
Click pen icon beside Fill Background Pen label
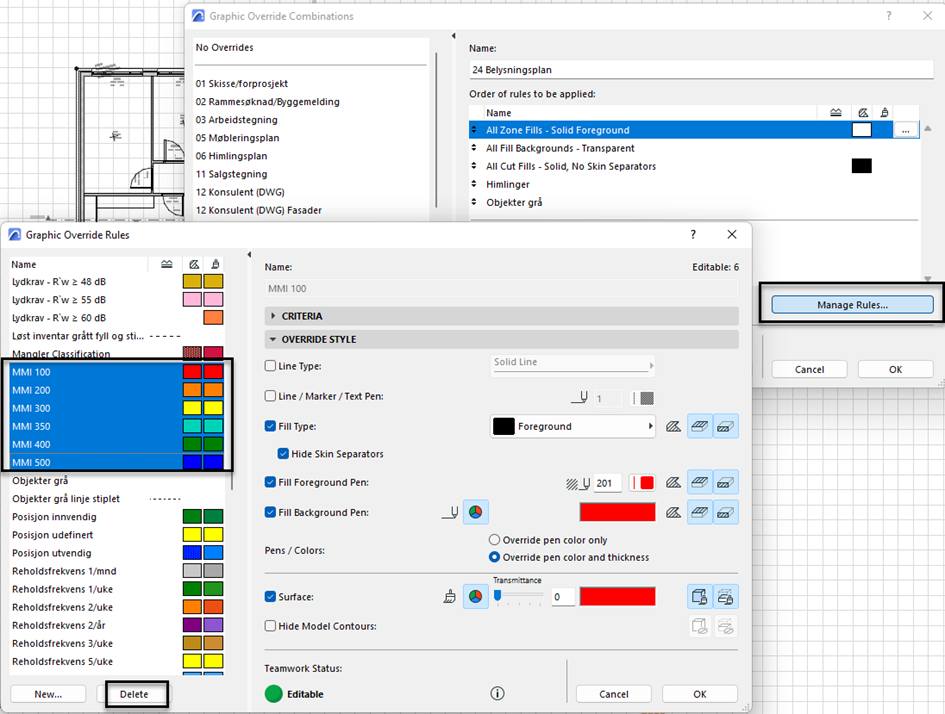[x=450, y=513]
